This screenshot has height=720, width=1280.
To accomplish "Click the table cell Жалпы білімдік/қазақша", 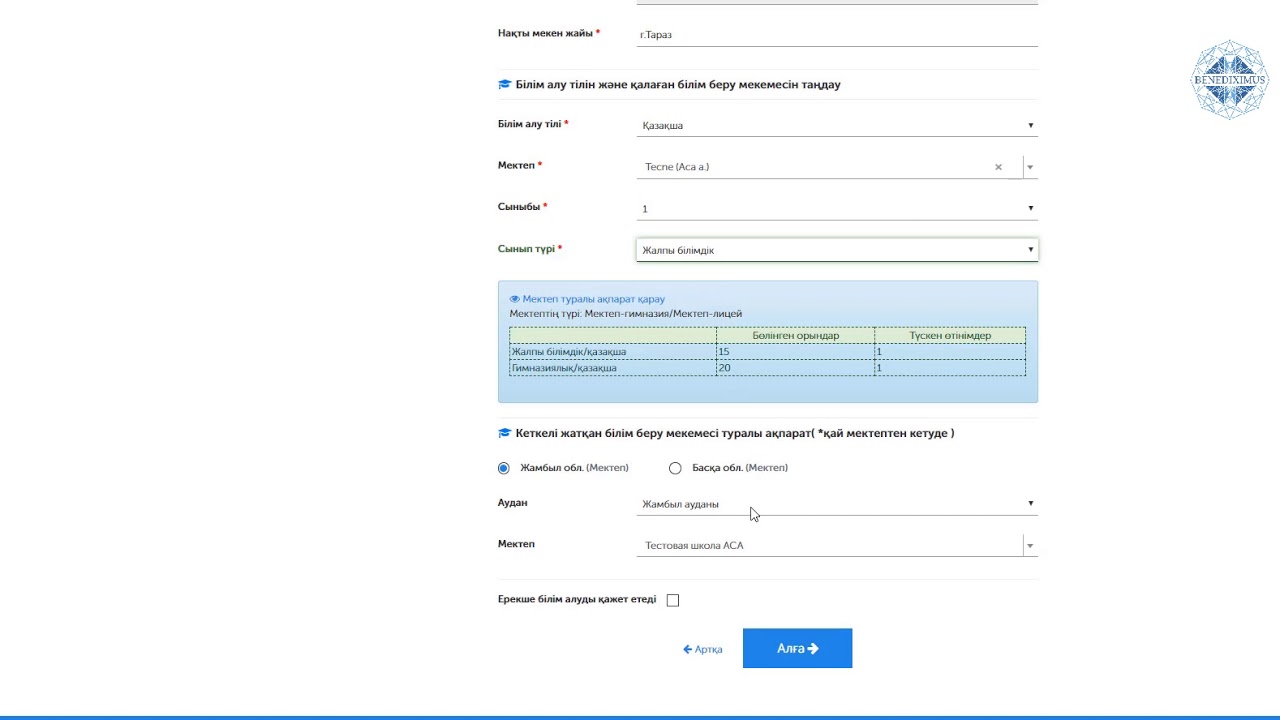I will [613, 352].
